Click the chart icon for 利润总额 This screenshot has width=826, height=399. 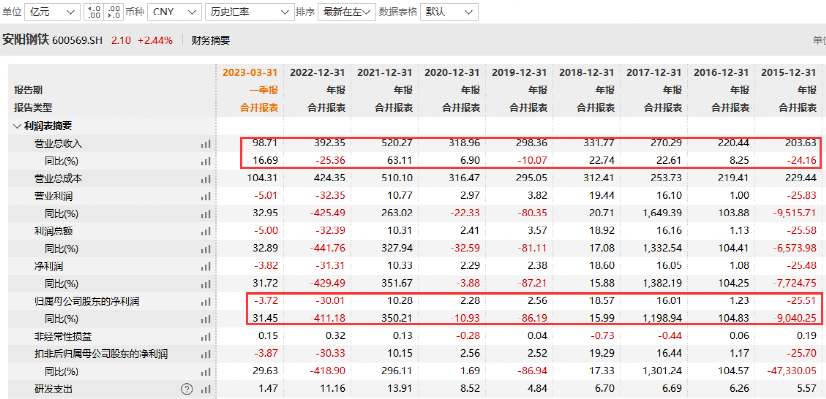click(205, 232)
